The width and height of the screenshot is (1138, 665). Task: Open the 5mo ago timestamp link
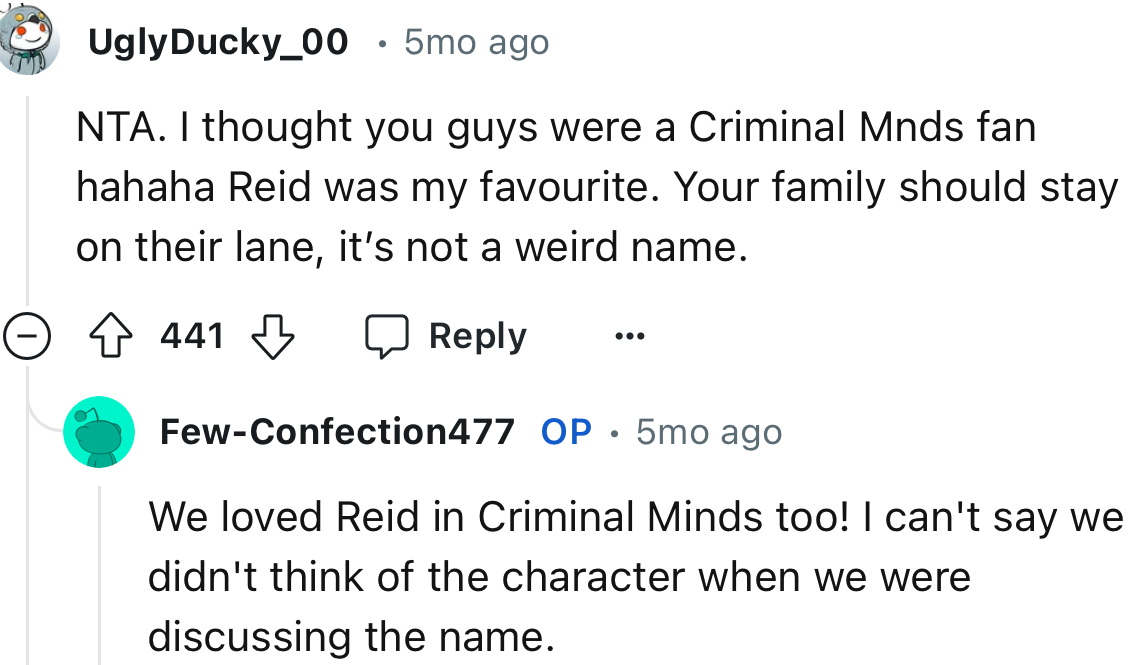click(x=476, y=41)
